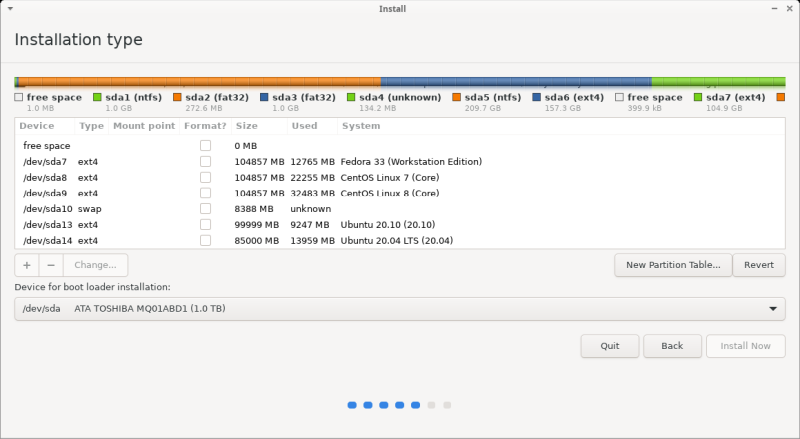Screen dimensions: 800x439
Task: Toggle Format checkbox for /dev/sda10 swap
Action: tap(206, 208)
